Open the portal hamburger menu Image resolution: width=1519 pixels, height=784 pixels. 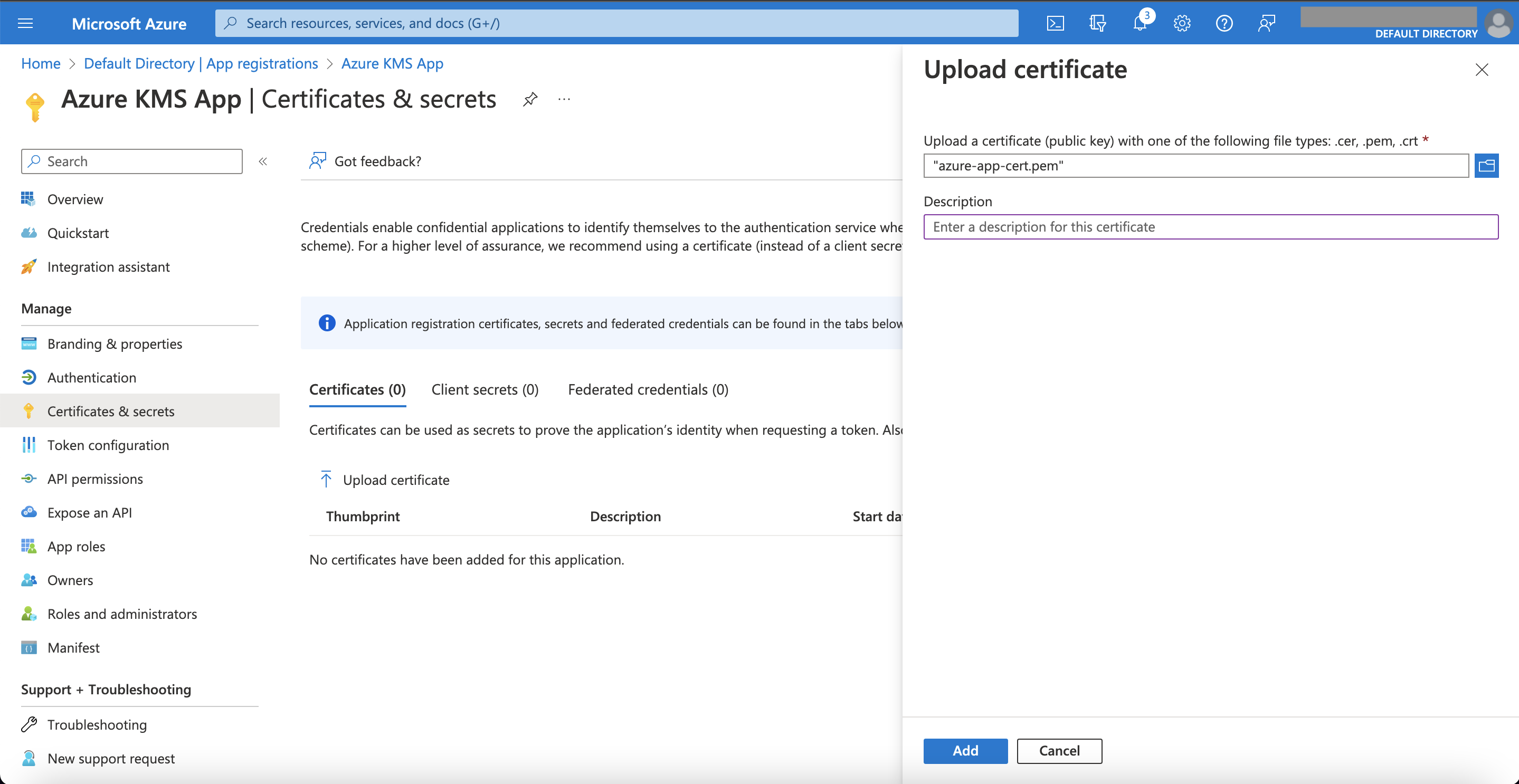(x=25, y=23)
